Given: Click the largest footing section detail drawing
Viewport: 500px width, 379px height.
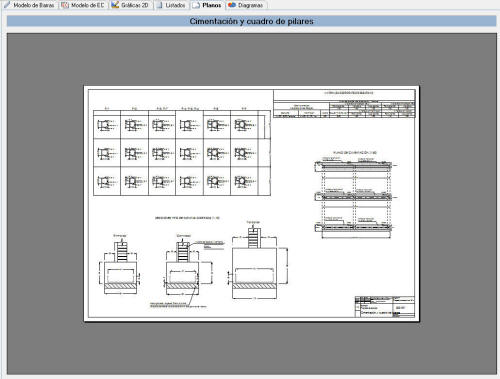Looking at the screenshot, I should click(x=257, y=259).
